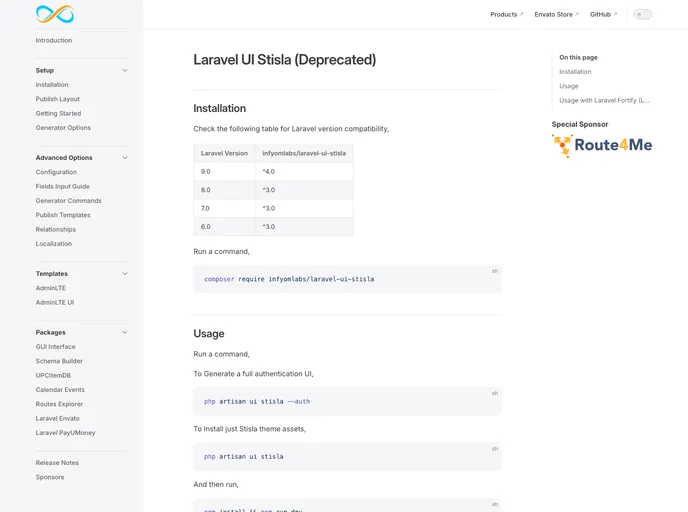688x512 pixels.
Task: Jump to Usage with Laravel Fortify section
Action: pyautogui.click(x=604, y=100)
